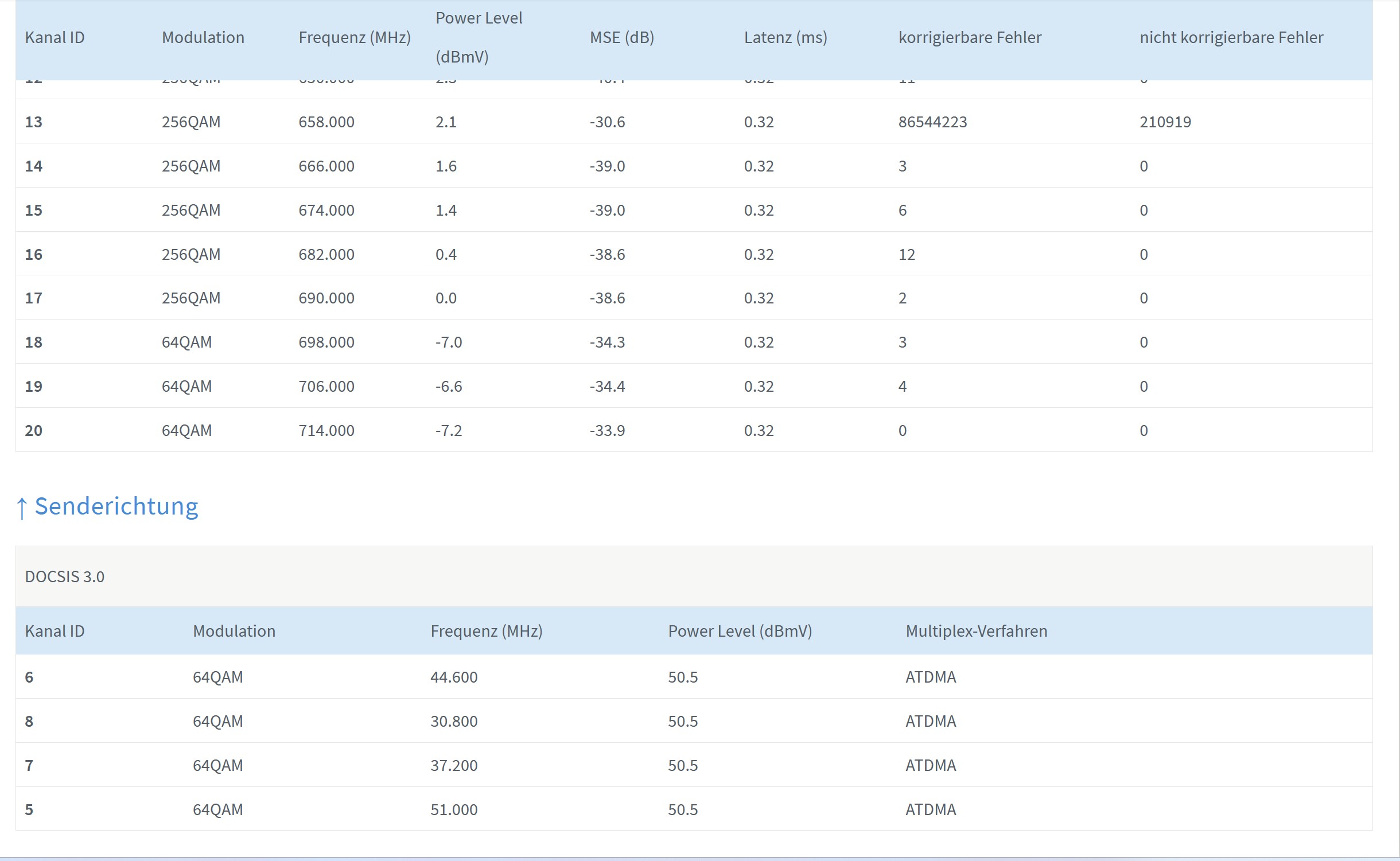Click the 86544223 correctable errors value
This screenshot has height=861, width=1400.
coord(932,122)
